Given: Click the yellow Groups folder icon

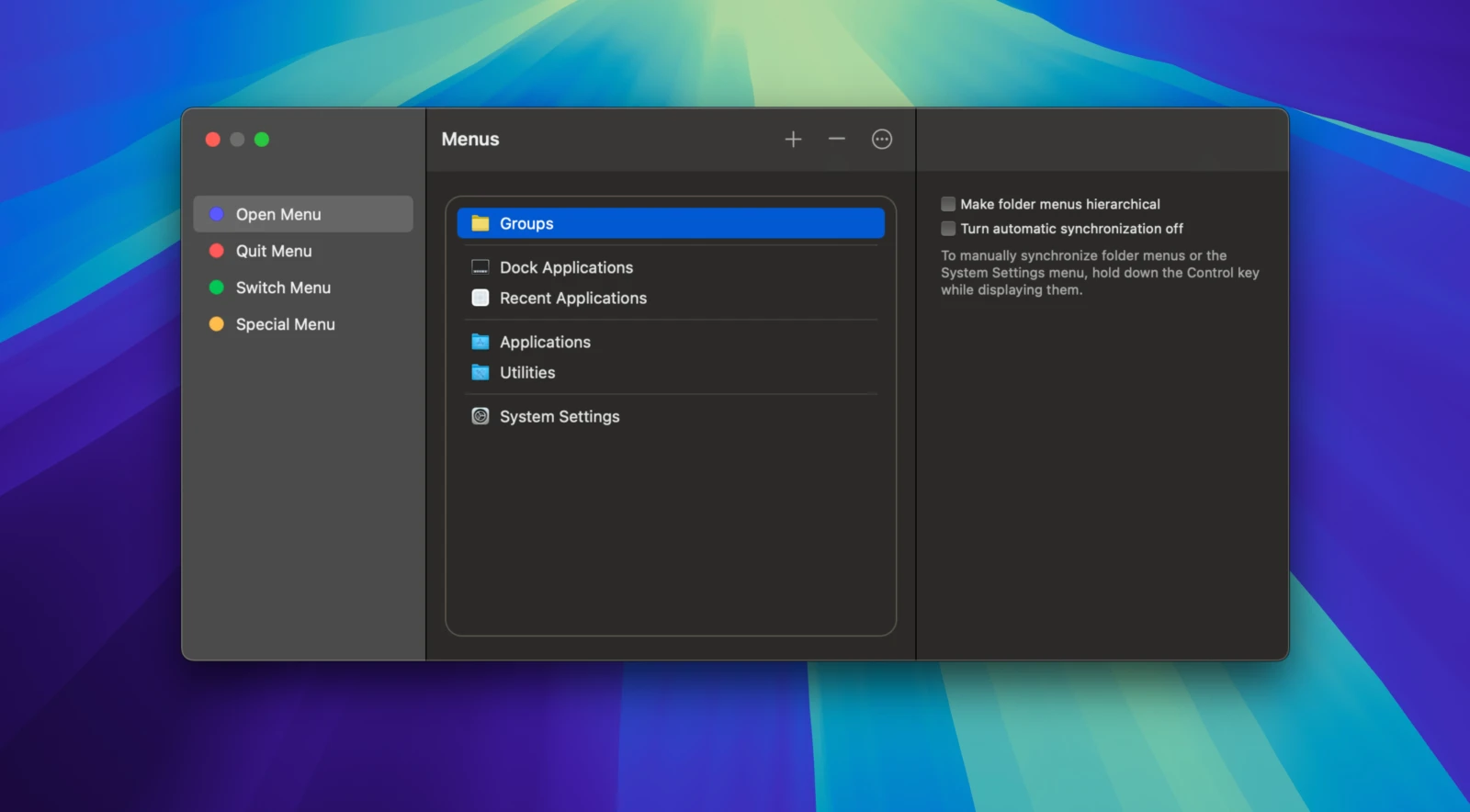Looking at the screenshot, I should point(481,223).
